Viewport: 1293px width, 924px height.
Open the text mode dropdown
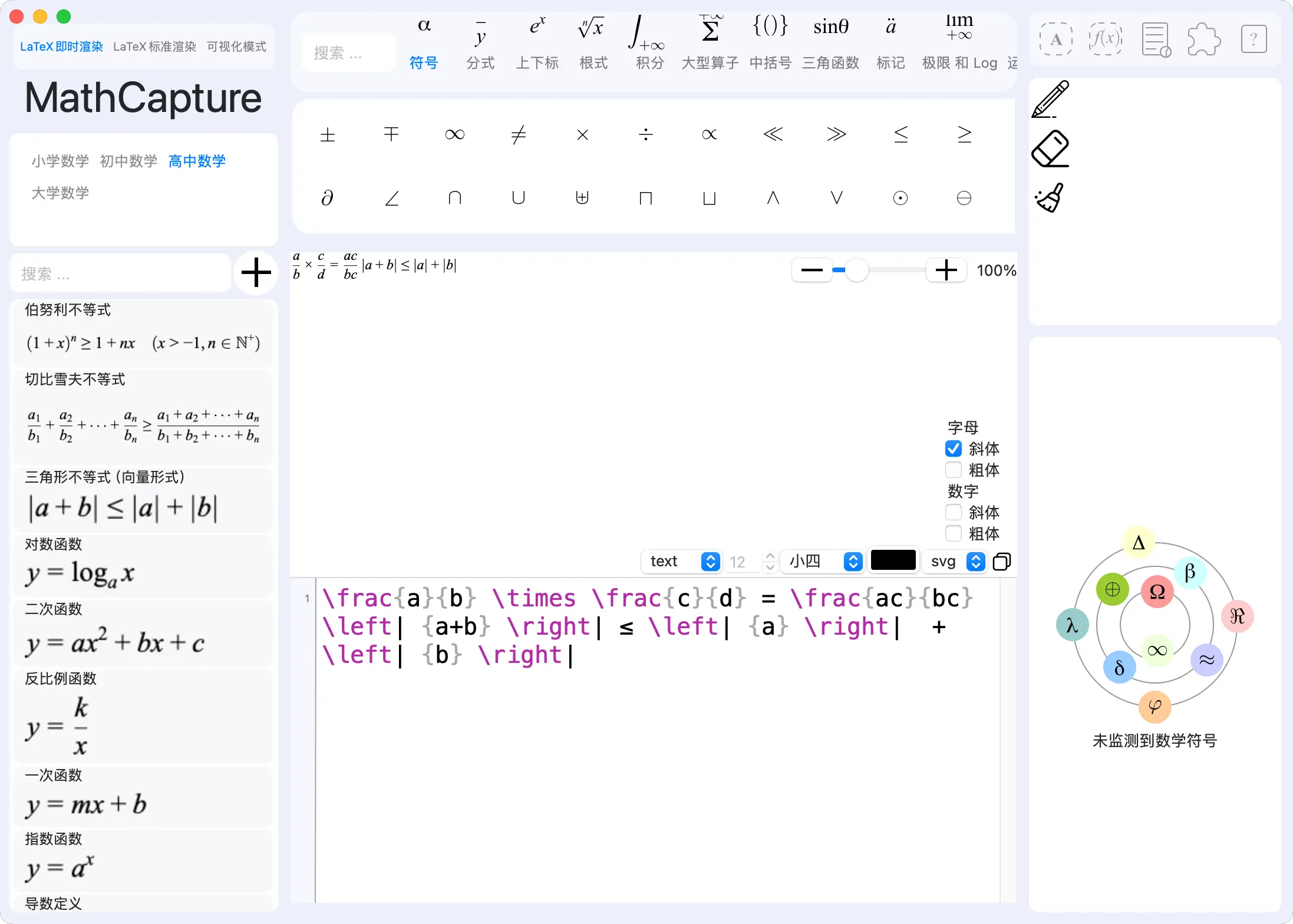coord(681,562)
